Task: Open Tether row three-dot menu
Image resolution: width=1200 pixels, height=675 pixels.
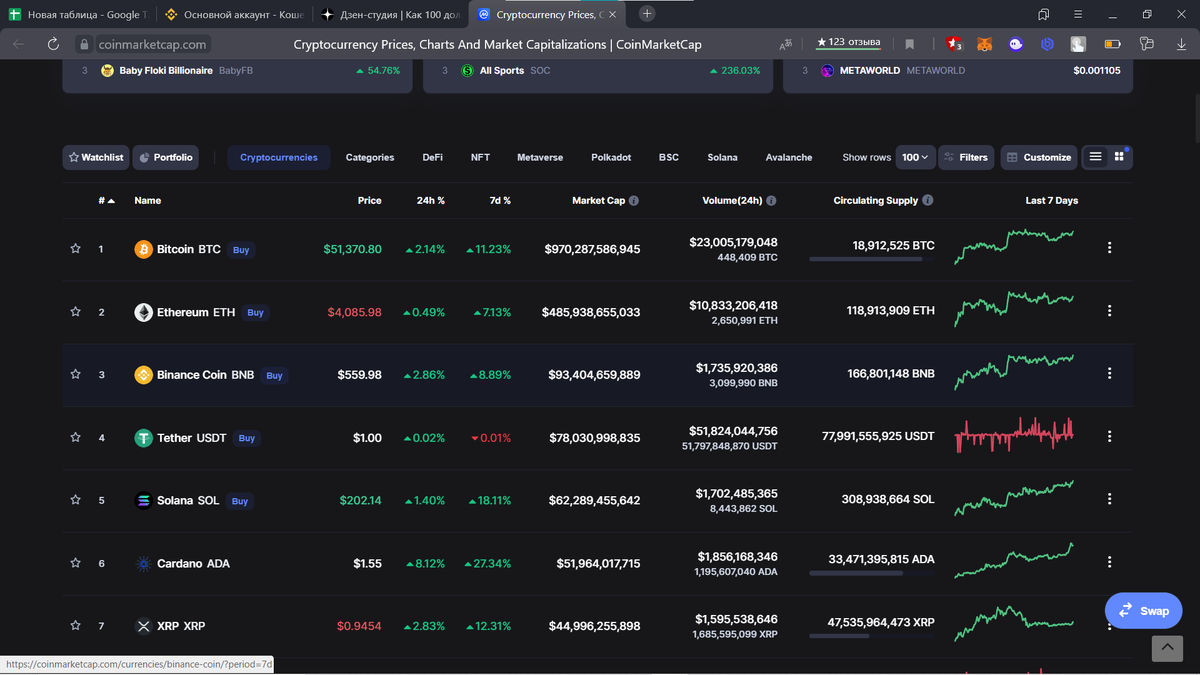Action: click(x=1109, y=436)
